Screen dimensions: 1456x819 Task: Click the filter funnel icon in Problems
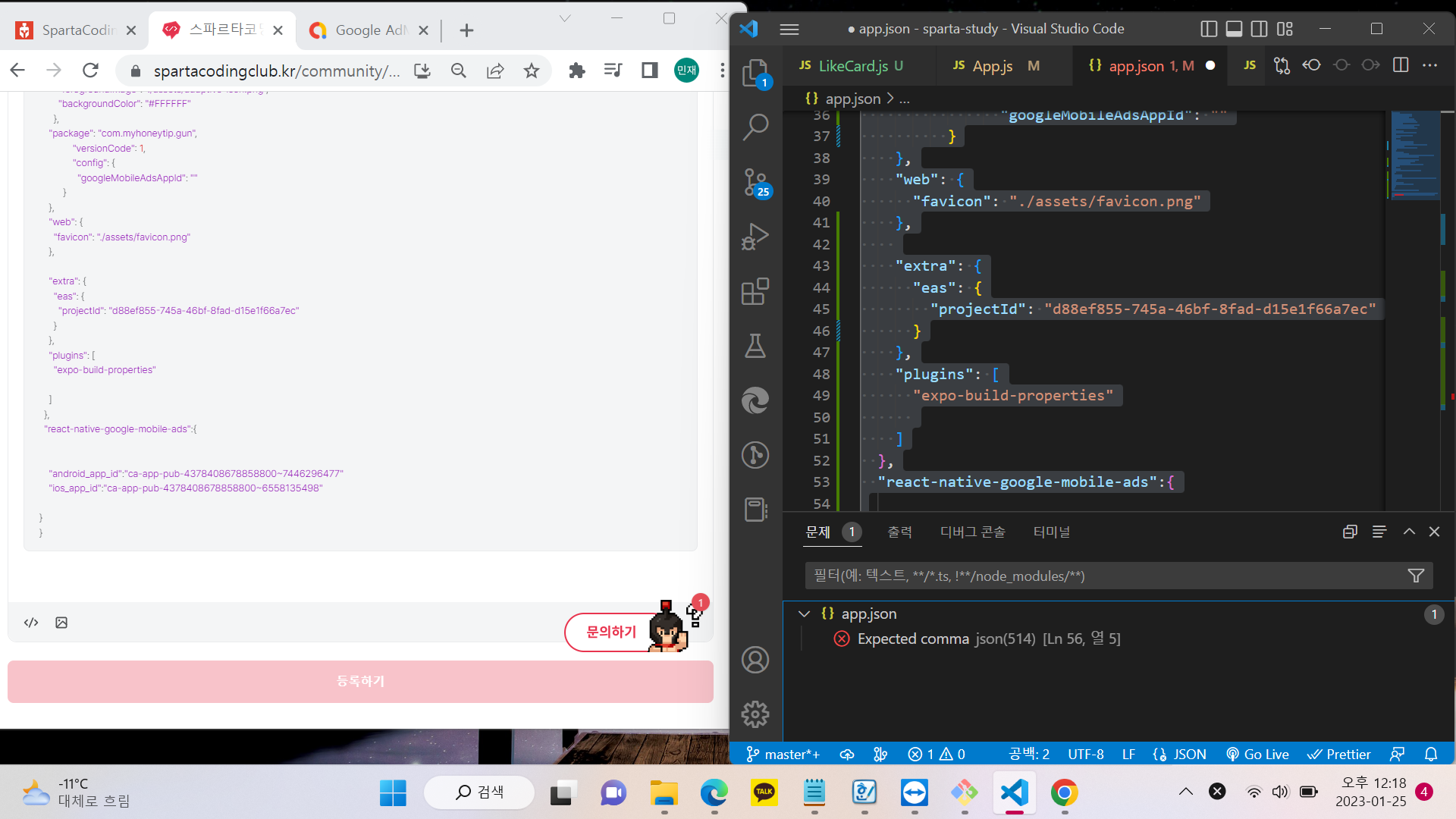(1416, 576)
